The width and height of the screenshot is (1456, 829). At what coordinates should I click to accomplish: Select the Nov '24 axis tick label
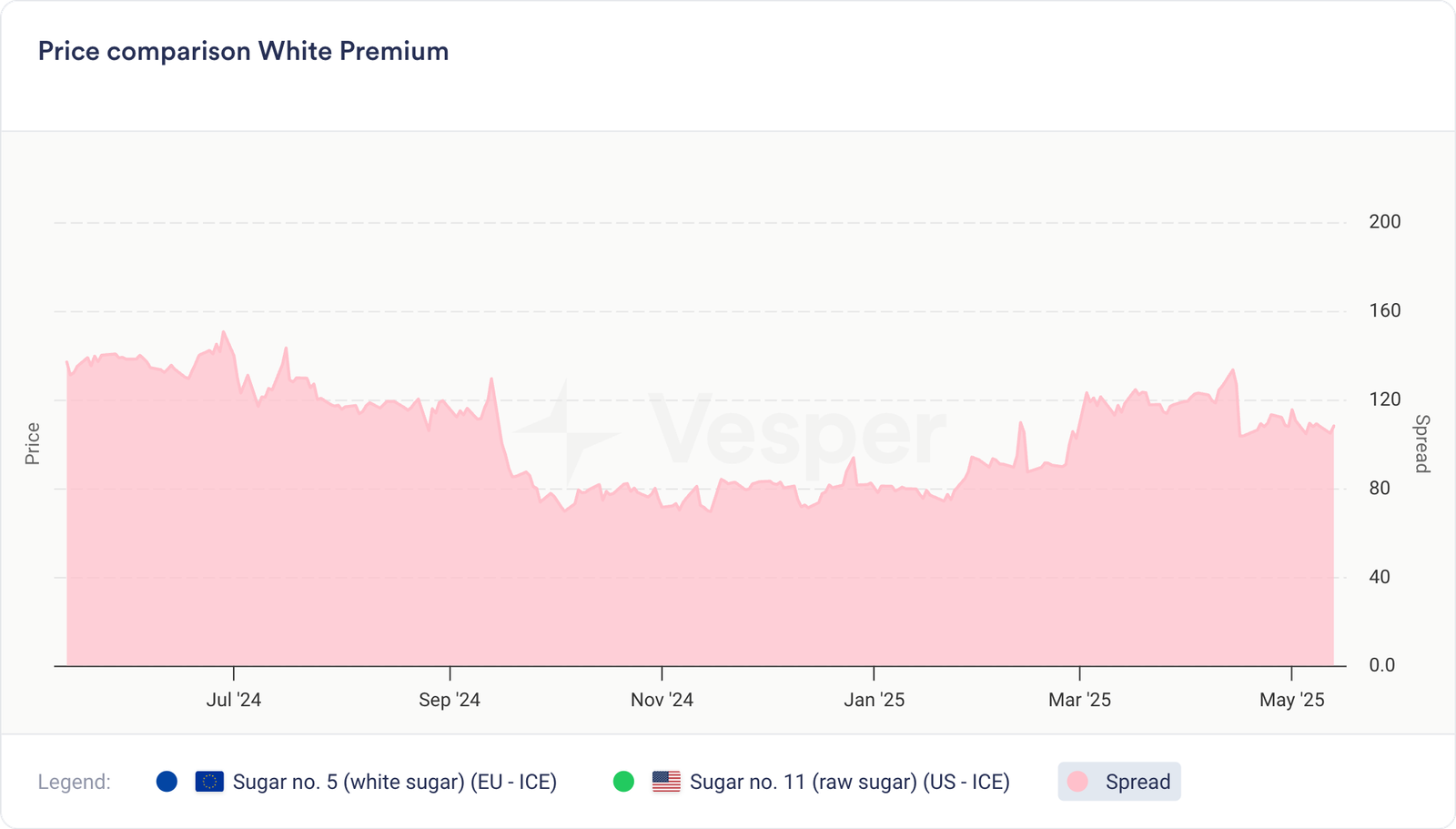click(x=662, y=700)
